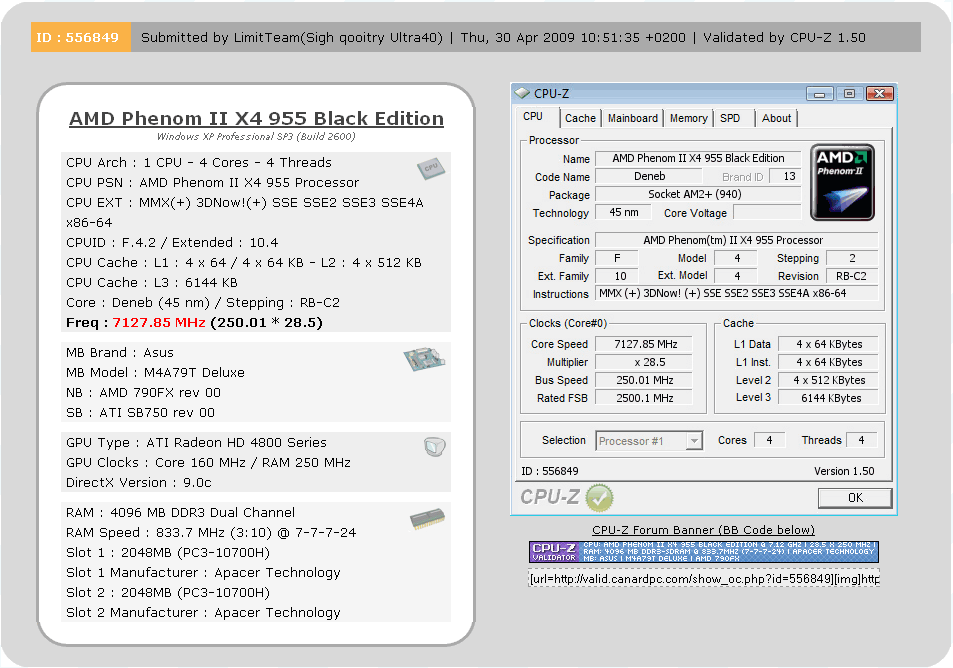Click the Bus Speed value 250.01 MHz

coord(644,380)
